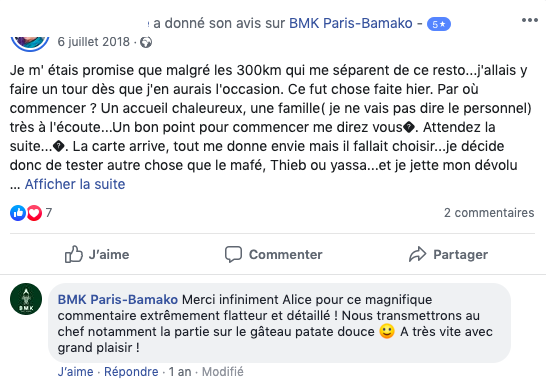The width and height of the screenshot is (546, 387).
Task: Click the thumbs-up icon beside J'aime
Action: (x=73, y=254)
